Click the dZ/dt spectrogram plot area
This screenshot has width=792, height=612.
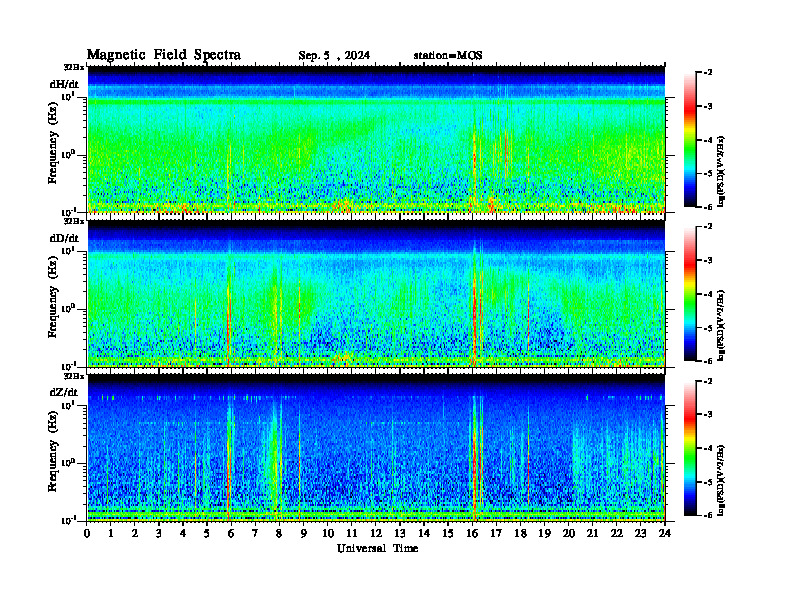(376, 448)
